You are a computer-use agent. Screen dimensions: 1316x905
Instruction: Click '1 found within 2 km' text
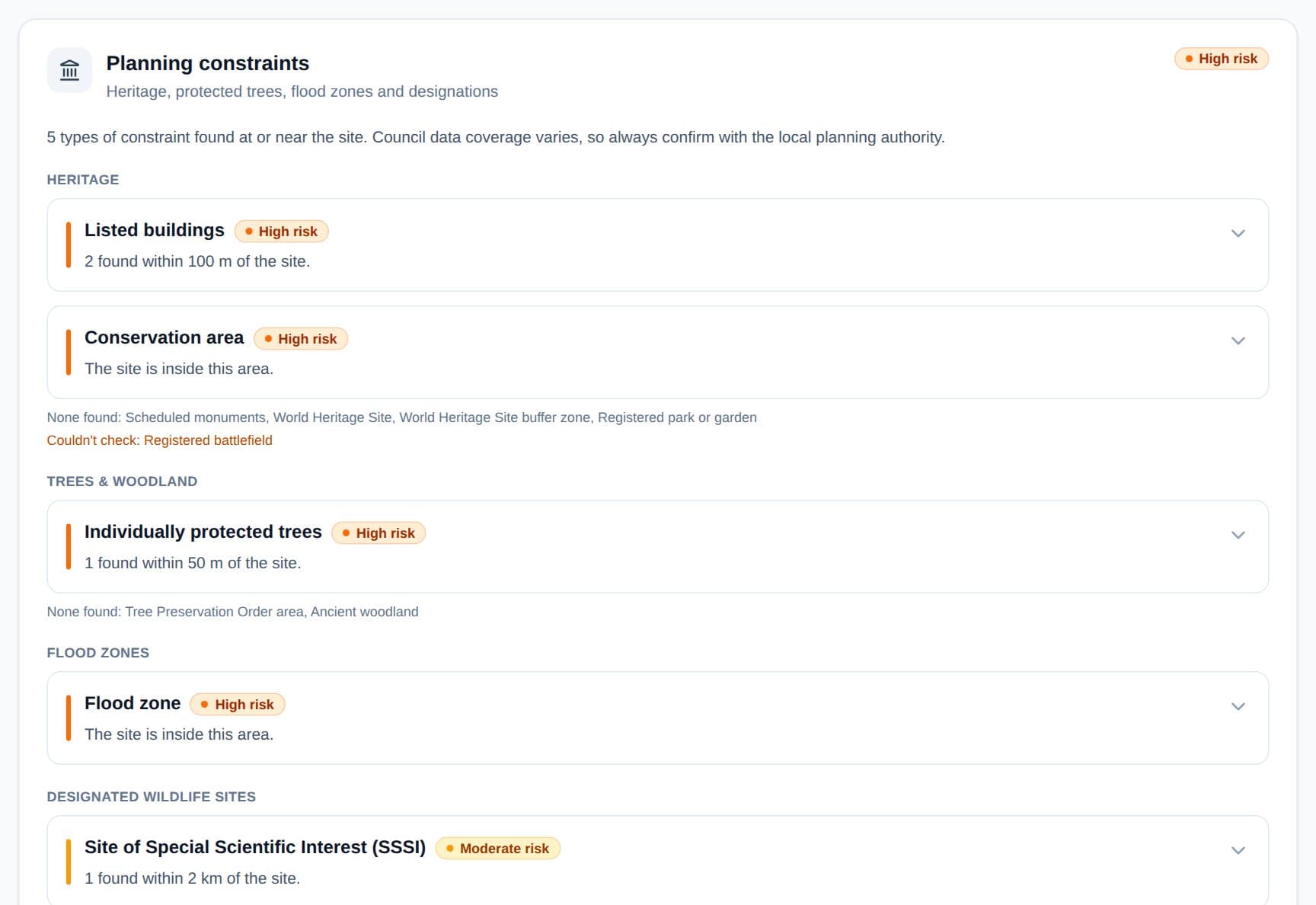point(193,878)
